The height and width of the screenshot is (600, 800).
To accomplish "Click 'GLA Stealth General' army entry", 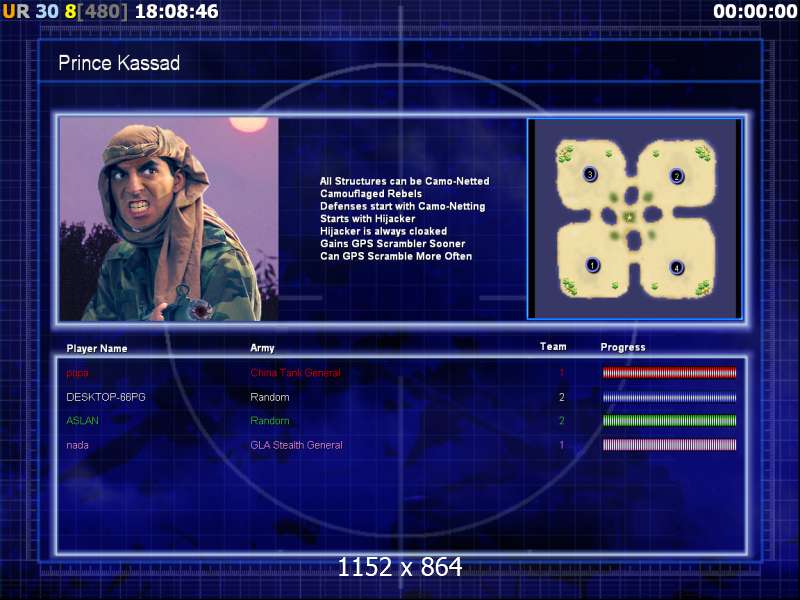I will [296, 445].
